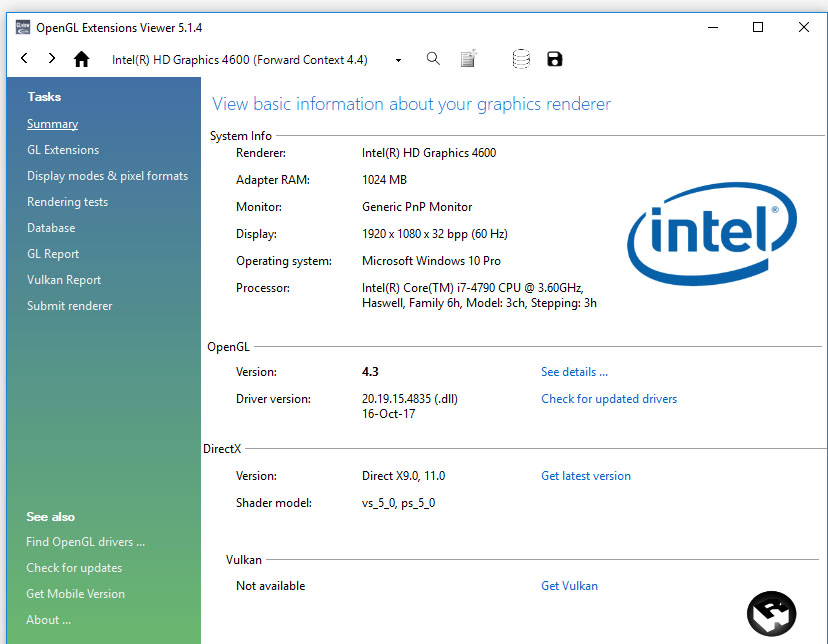The width and height of the screenshot is (828, 644).
Task: Click the round black logo at bottom right
Action: pyautogui.click(x=771, y=614)
